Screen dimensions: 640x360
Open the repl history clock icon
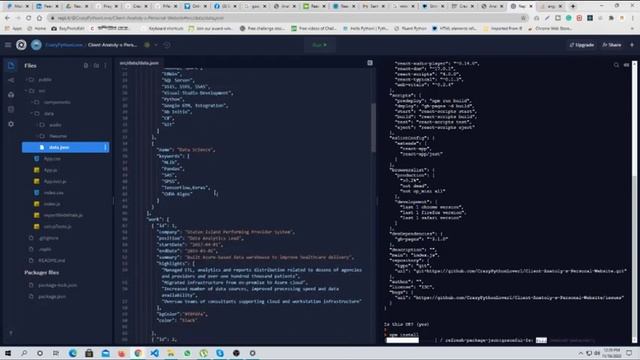(x=167, y=45)
